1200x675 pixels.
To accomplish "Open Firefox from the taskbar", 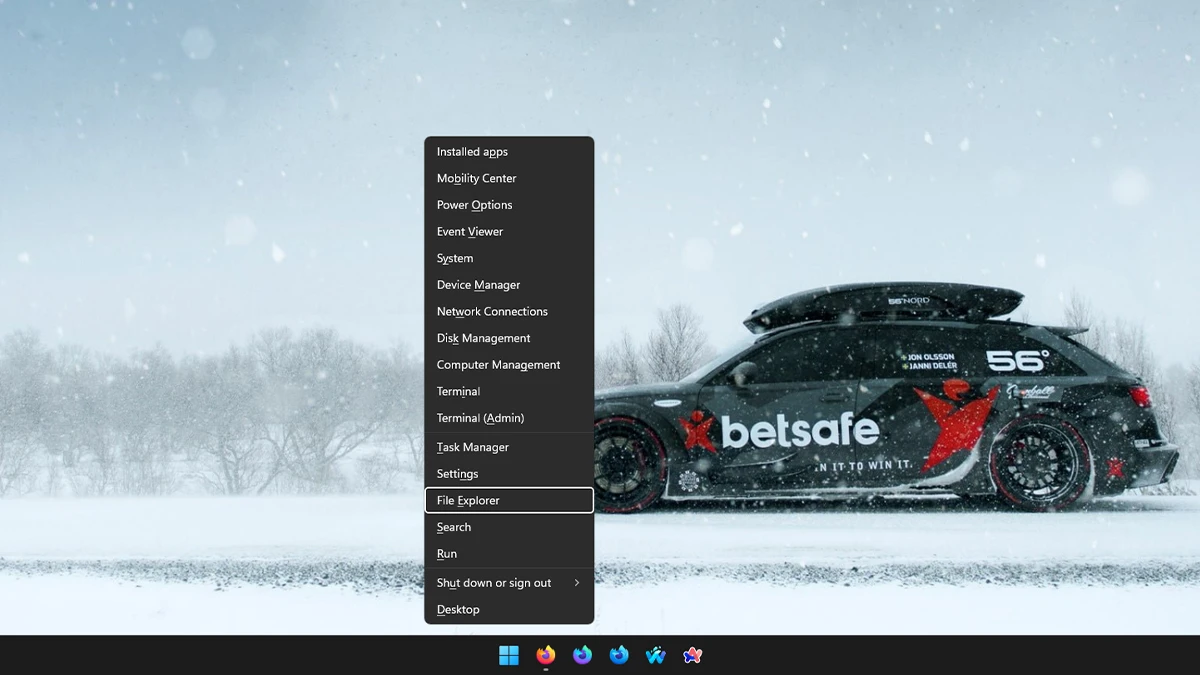I will coord(546,655).
